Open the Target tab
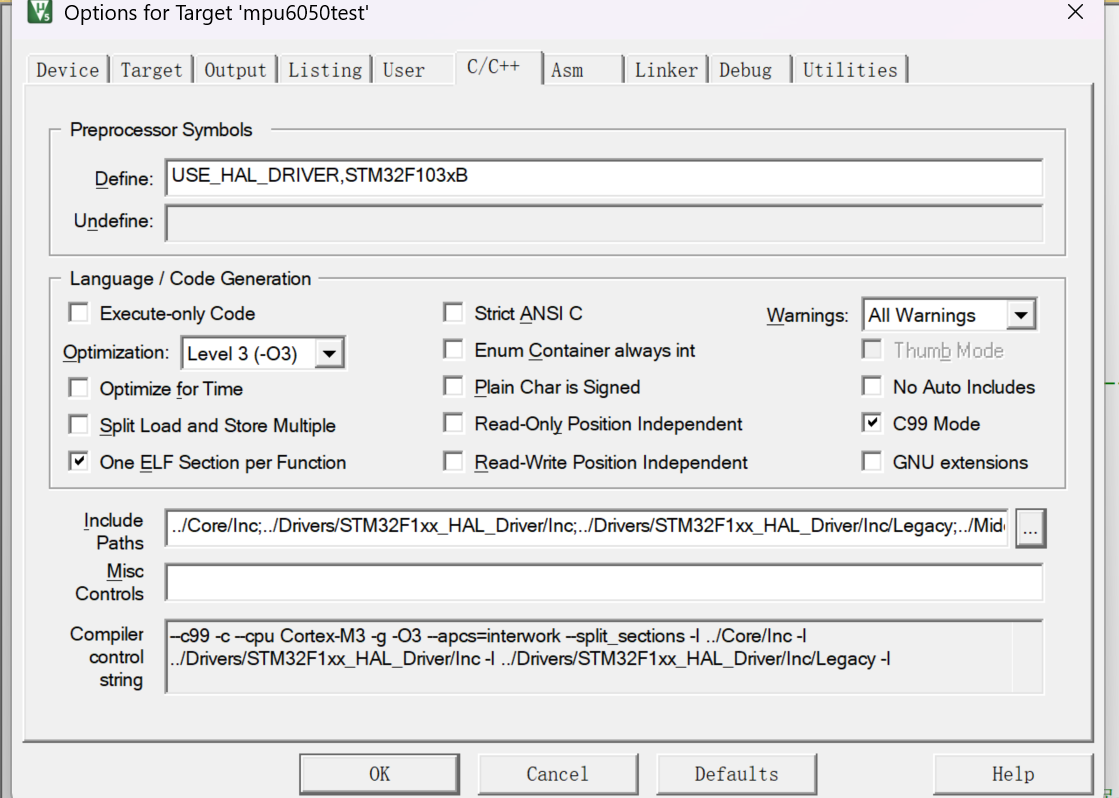 [151, 70]
